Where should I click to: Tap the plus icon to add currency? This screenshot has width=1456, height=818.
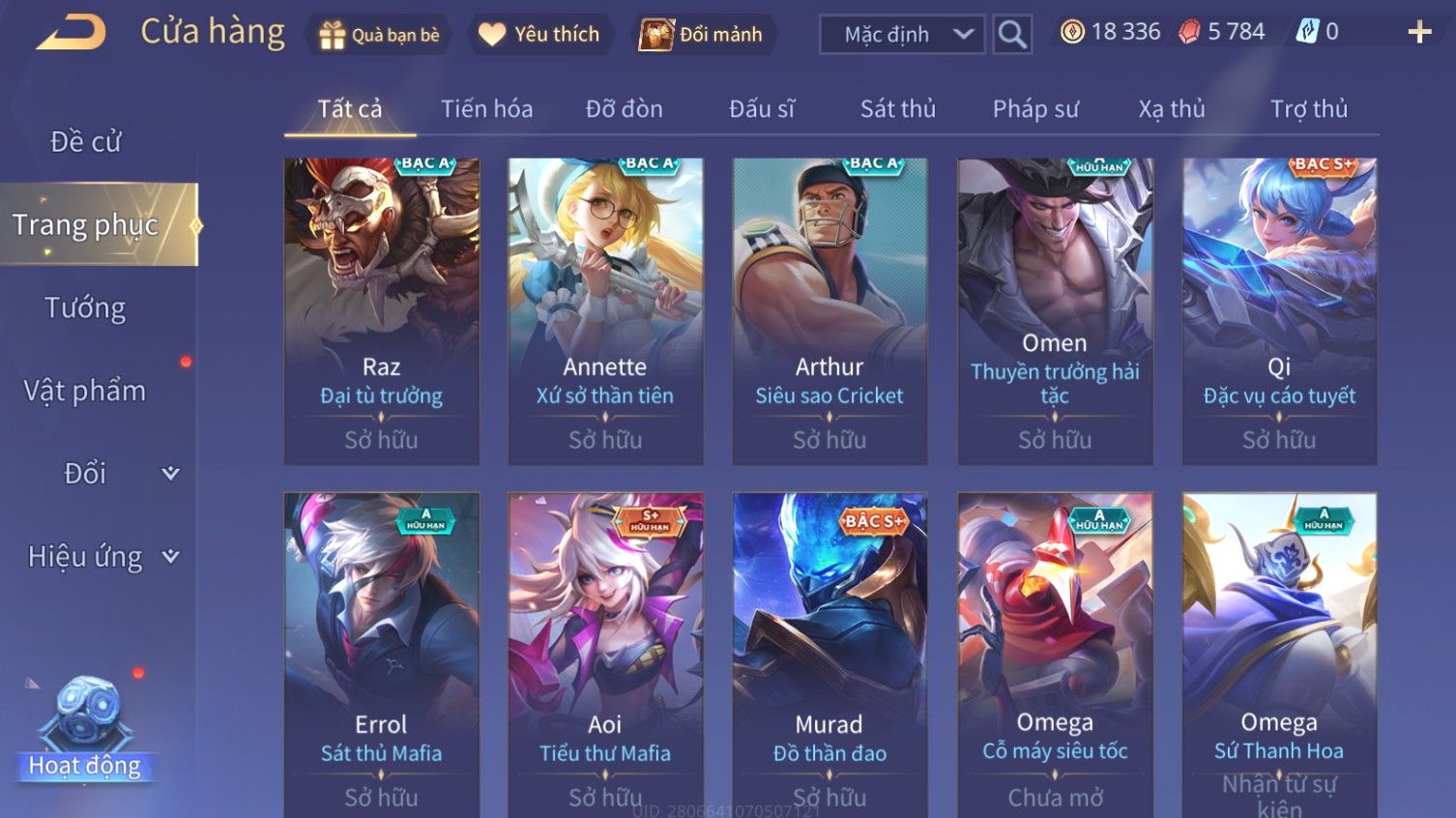tap(1419, 33)
